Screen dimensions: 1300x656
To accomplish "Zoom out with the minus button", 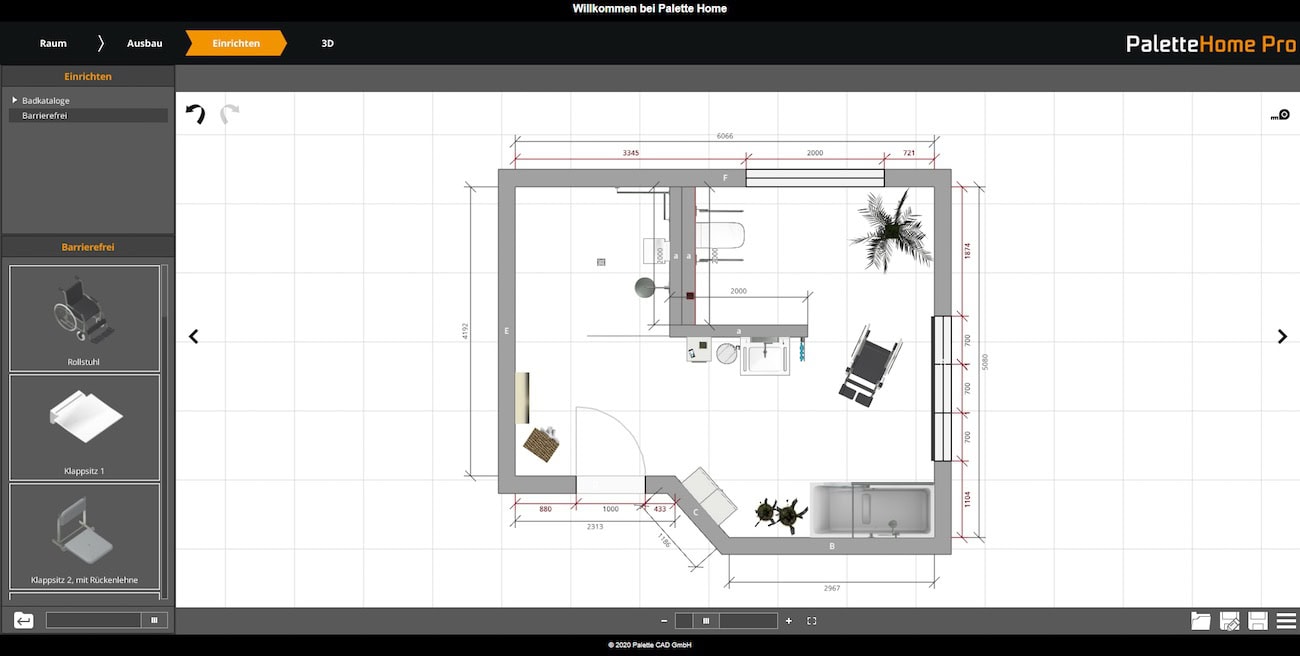I will tap(664, 621).
